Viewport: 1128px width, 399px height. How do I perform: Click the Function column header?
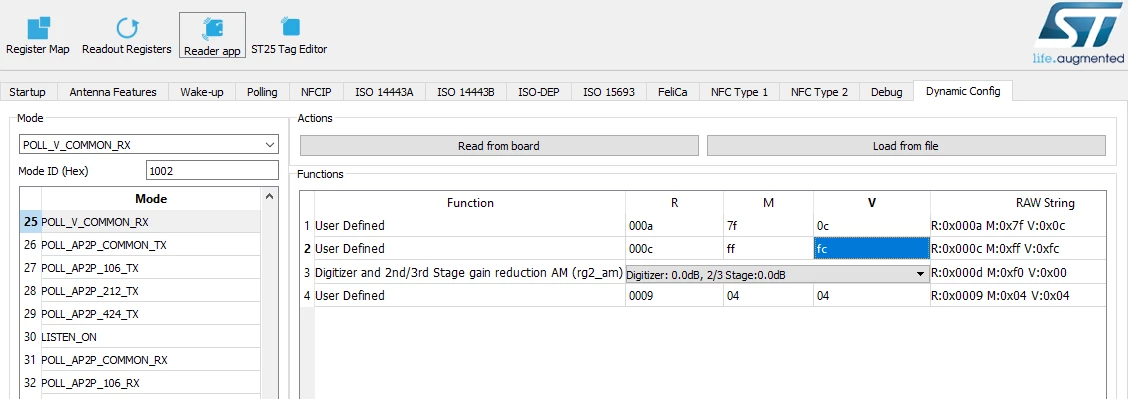470,203
